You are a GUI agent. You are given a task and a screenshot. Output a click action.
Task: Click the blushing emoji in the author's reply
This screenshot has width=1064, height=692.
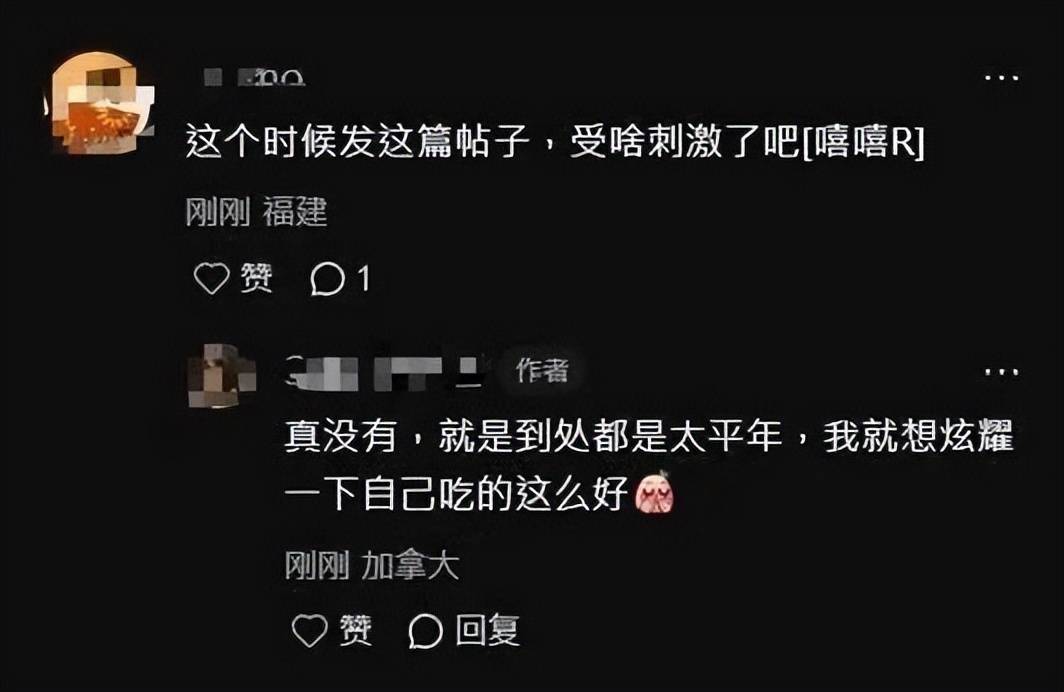pyautogui.click(x=655, y=493)
